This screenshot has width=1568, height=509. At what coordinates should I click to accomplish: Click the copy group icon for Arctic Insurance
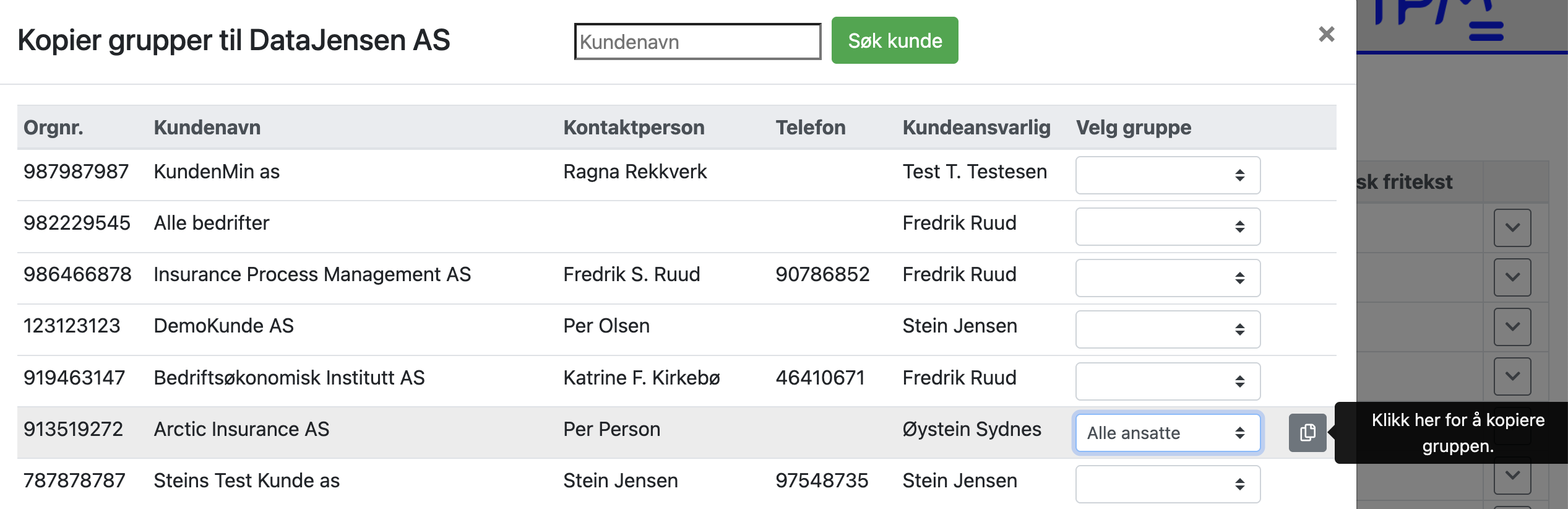(x=1307, y=433)
